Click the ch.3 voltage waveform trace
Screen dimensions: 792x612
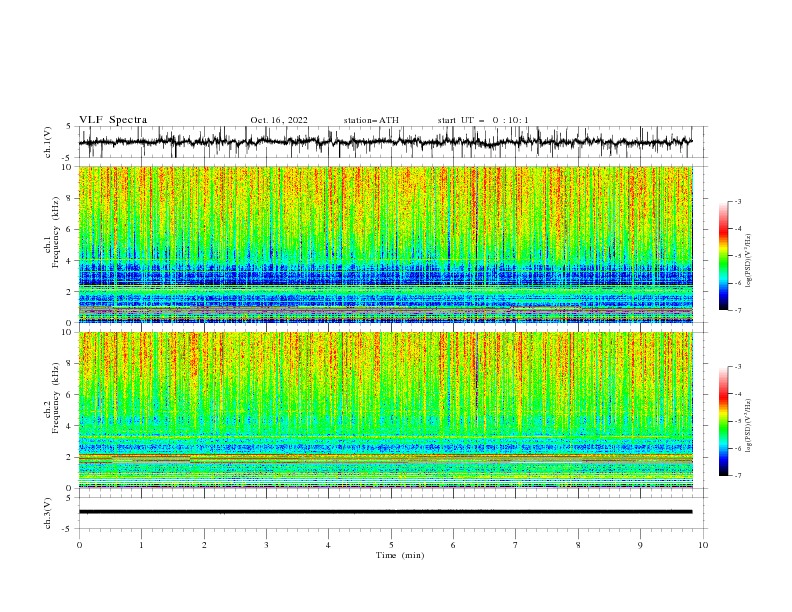385,512
